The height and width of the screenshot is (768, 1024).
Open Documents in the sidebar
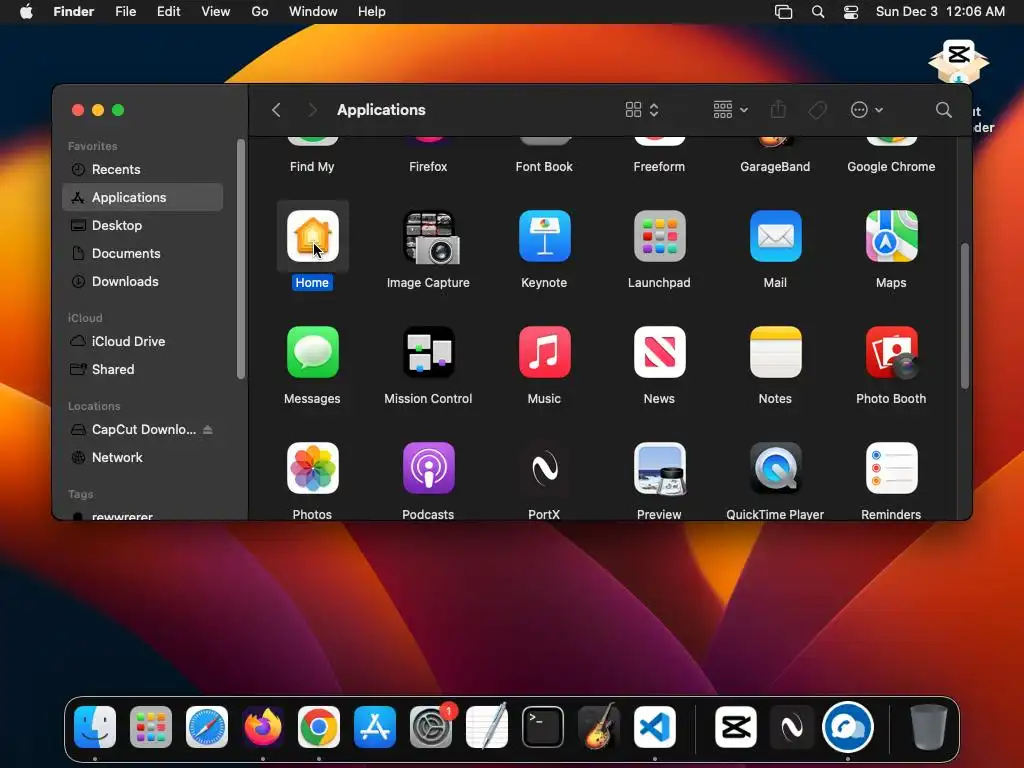click(142, 253)
